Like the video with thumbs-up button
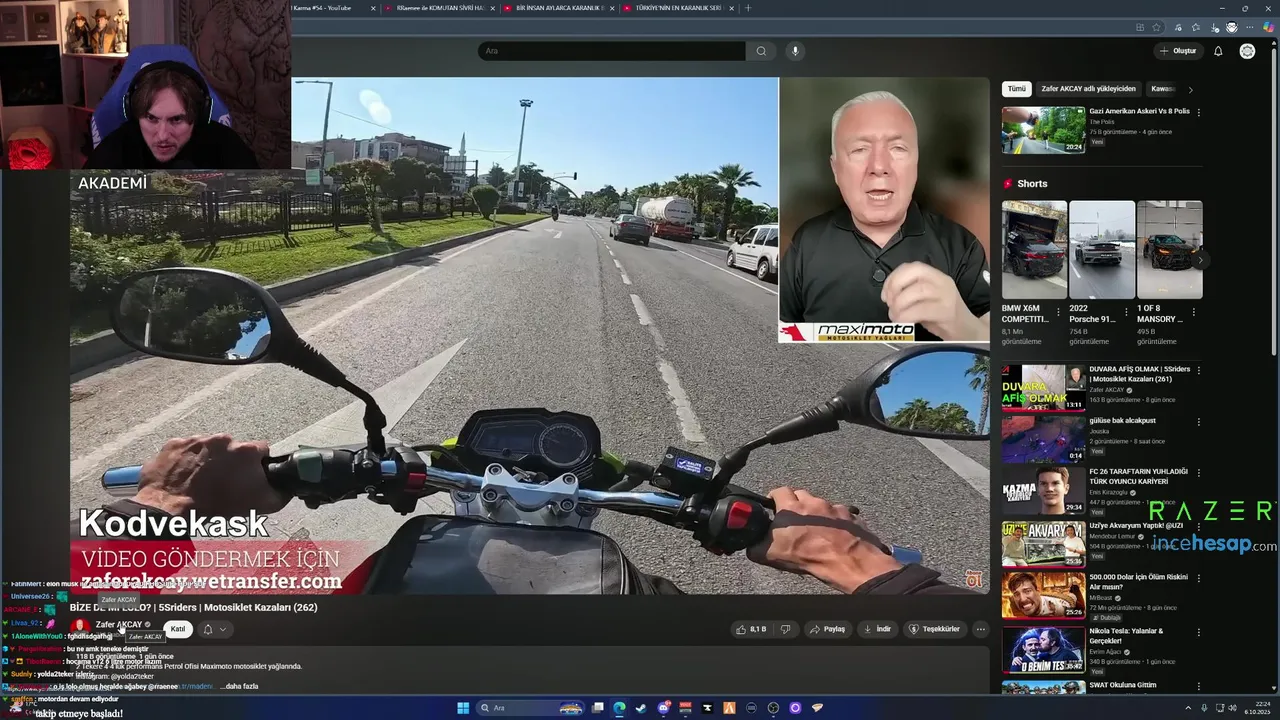 [x=751, y=629]
